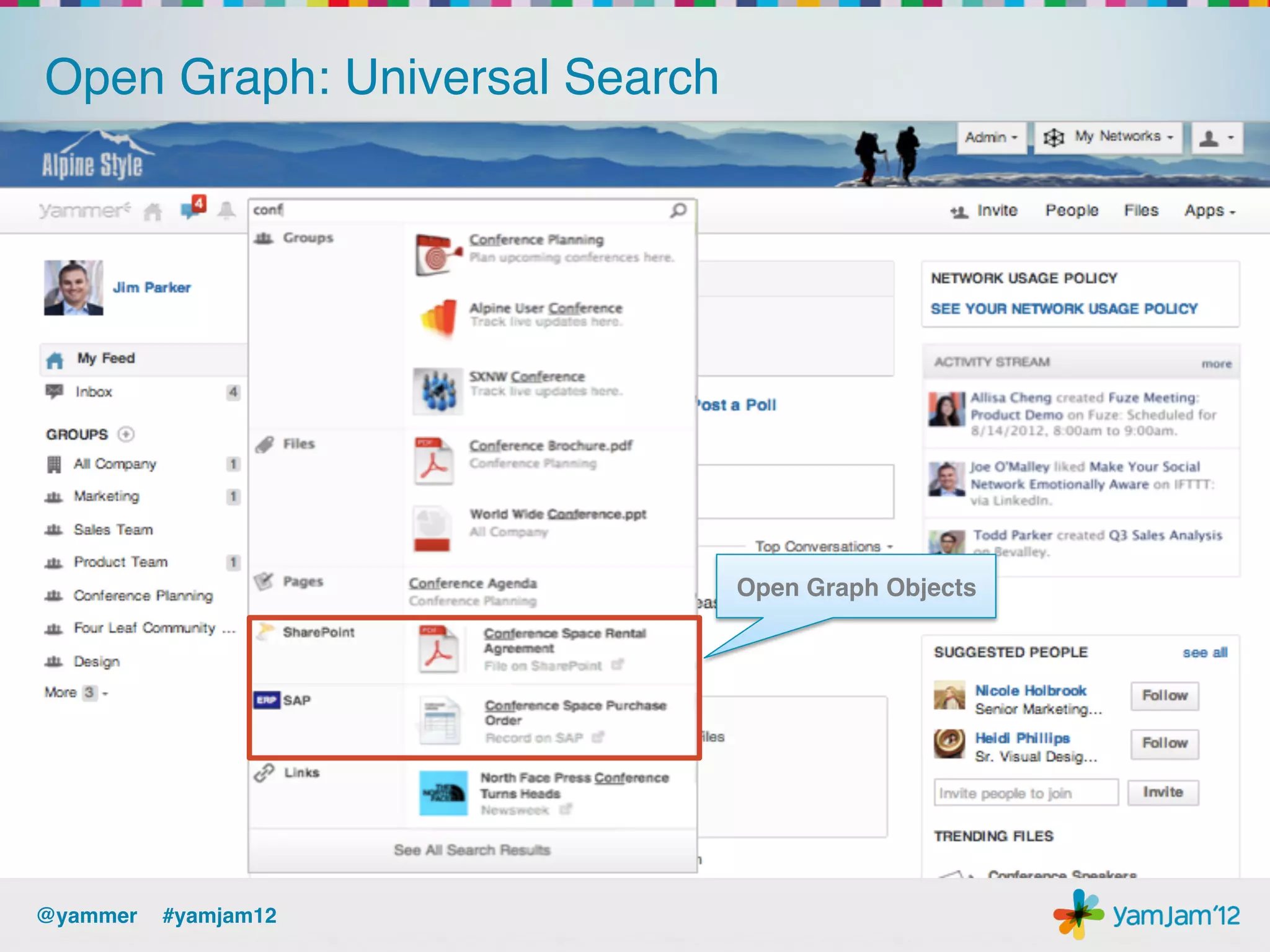
Task: Click Nicole Holbrook's avatar
Action: (949, 695)
